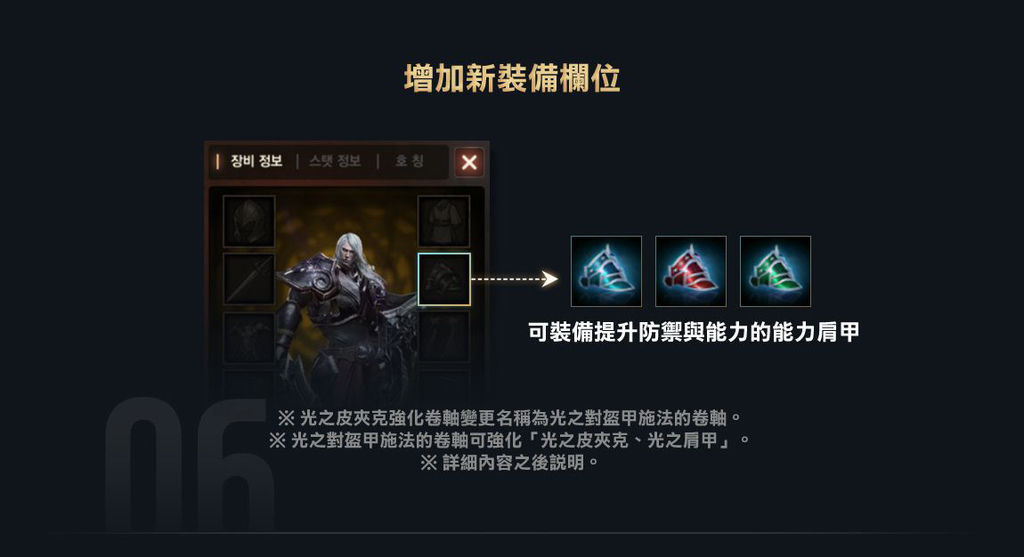The width and height of the screenshot is (1024, 557).
Task: Click the 詳細內容之後說明 note
Action: 510,463
